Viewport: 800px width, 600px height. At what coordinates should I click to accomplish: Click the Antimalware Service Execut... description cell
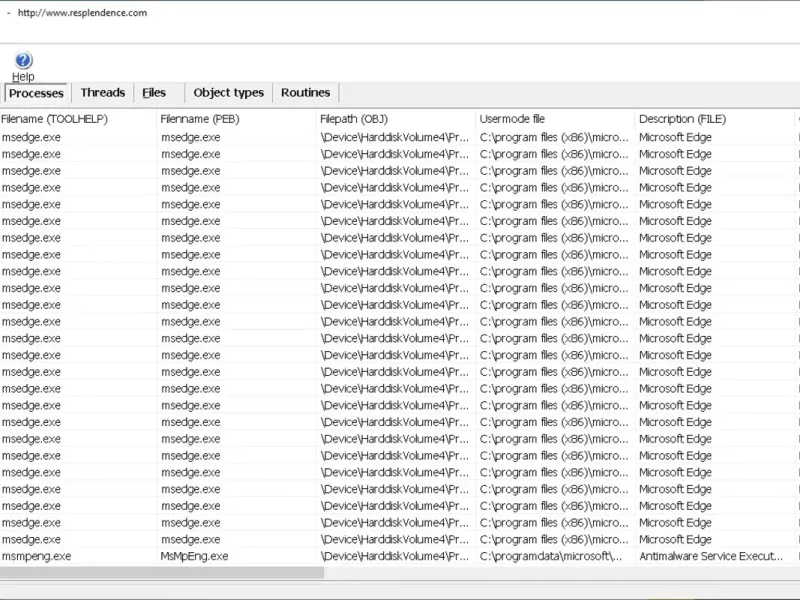coord(711,556)
